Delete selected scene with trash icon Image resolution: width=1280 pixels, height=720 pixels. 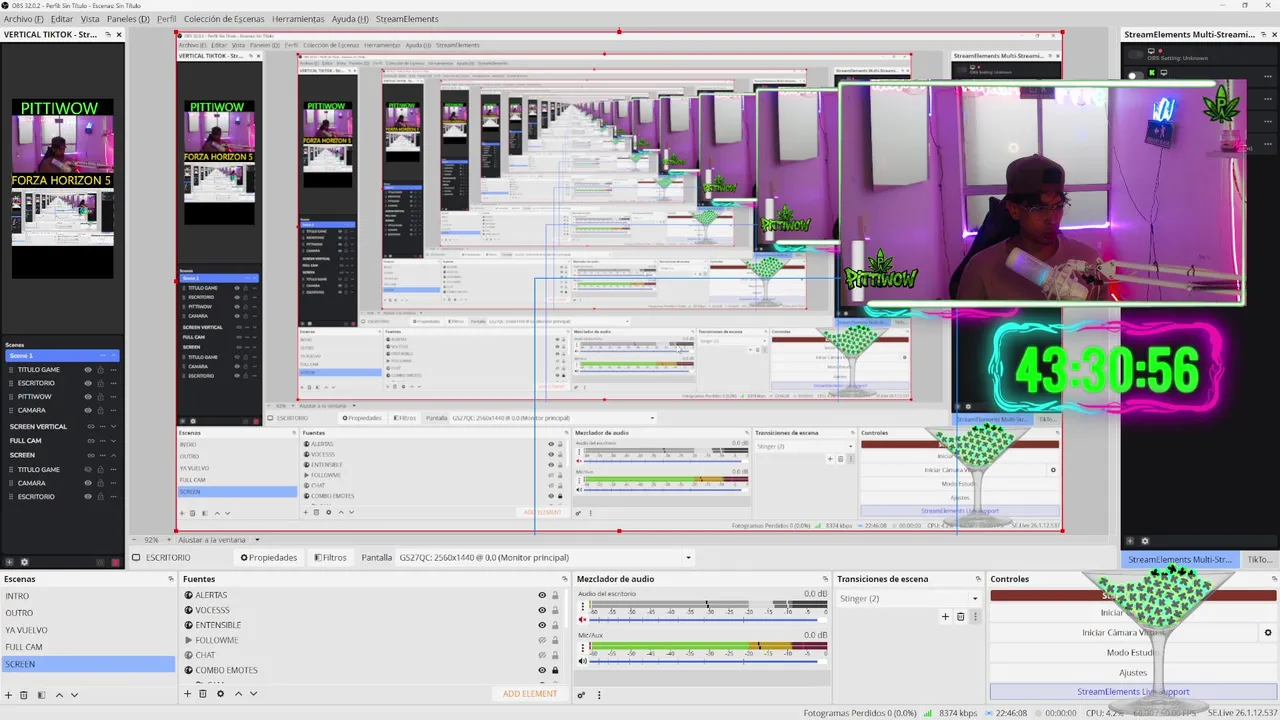[25, 695]
